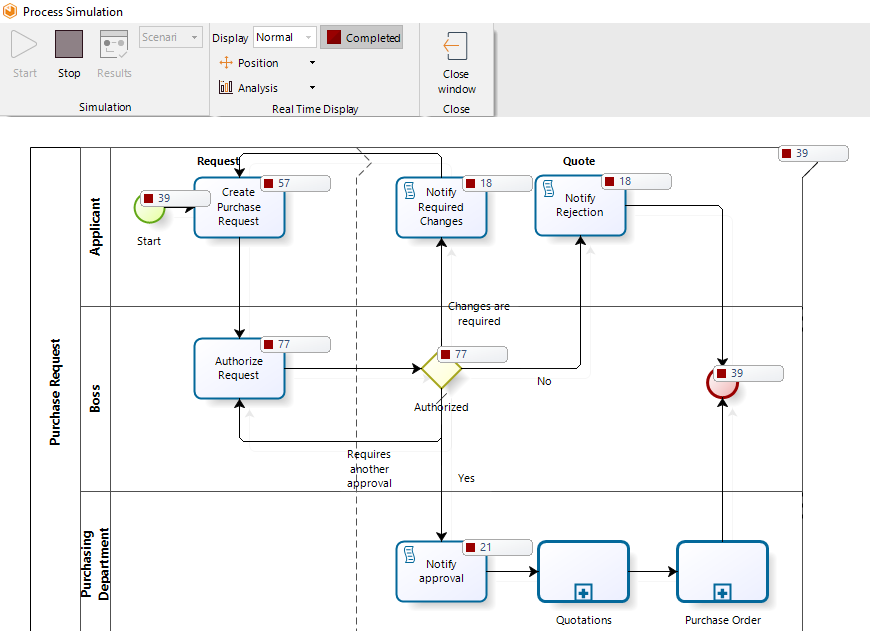Click the script icon on Notify Rejection task

pyautogui.click(x=548, y=189)
